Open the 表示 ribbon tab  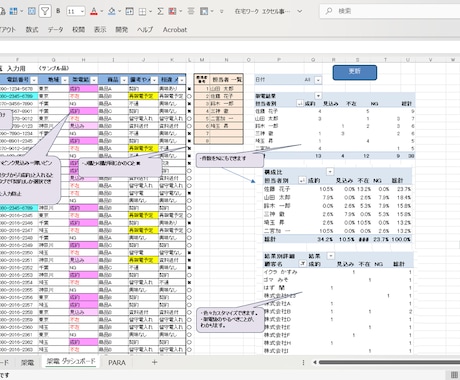100,30
